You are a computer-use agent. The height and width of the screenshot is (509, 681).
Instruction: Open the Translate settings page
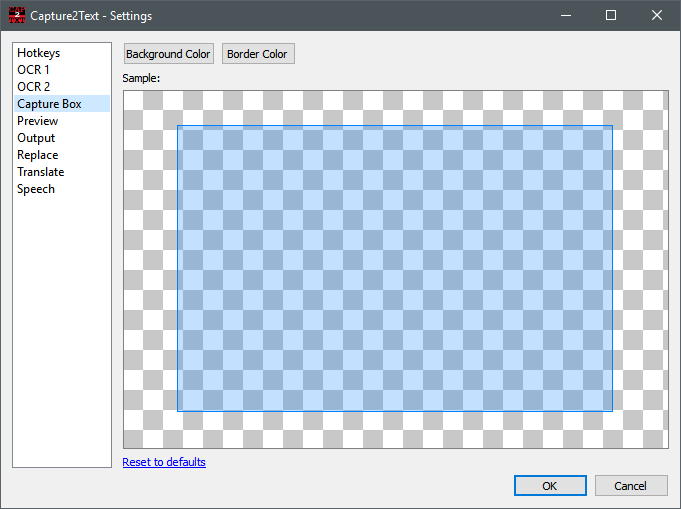[x=62, y=172]
